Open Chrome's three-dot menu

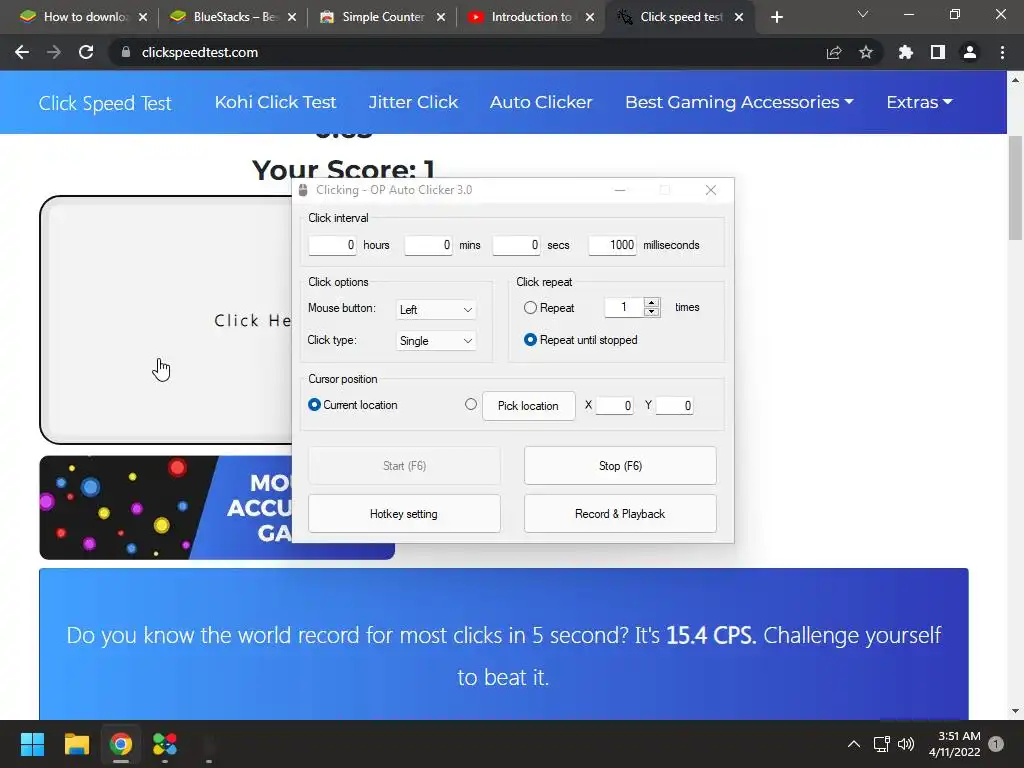tap(1002, 52)
